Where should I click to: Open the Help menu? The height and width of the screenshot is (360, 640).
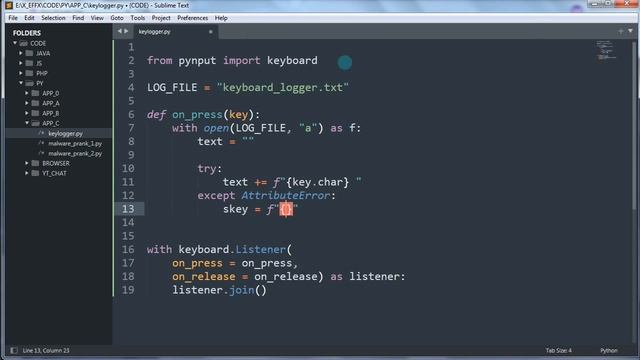click(221, 18)
